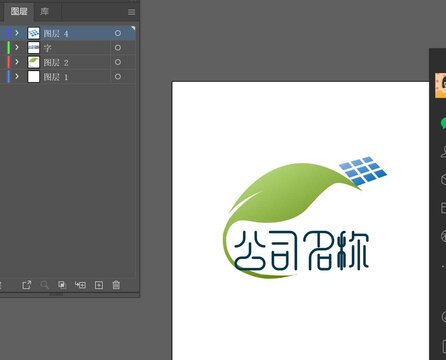Click 图层 2 leaf thumbnail

33,62
